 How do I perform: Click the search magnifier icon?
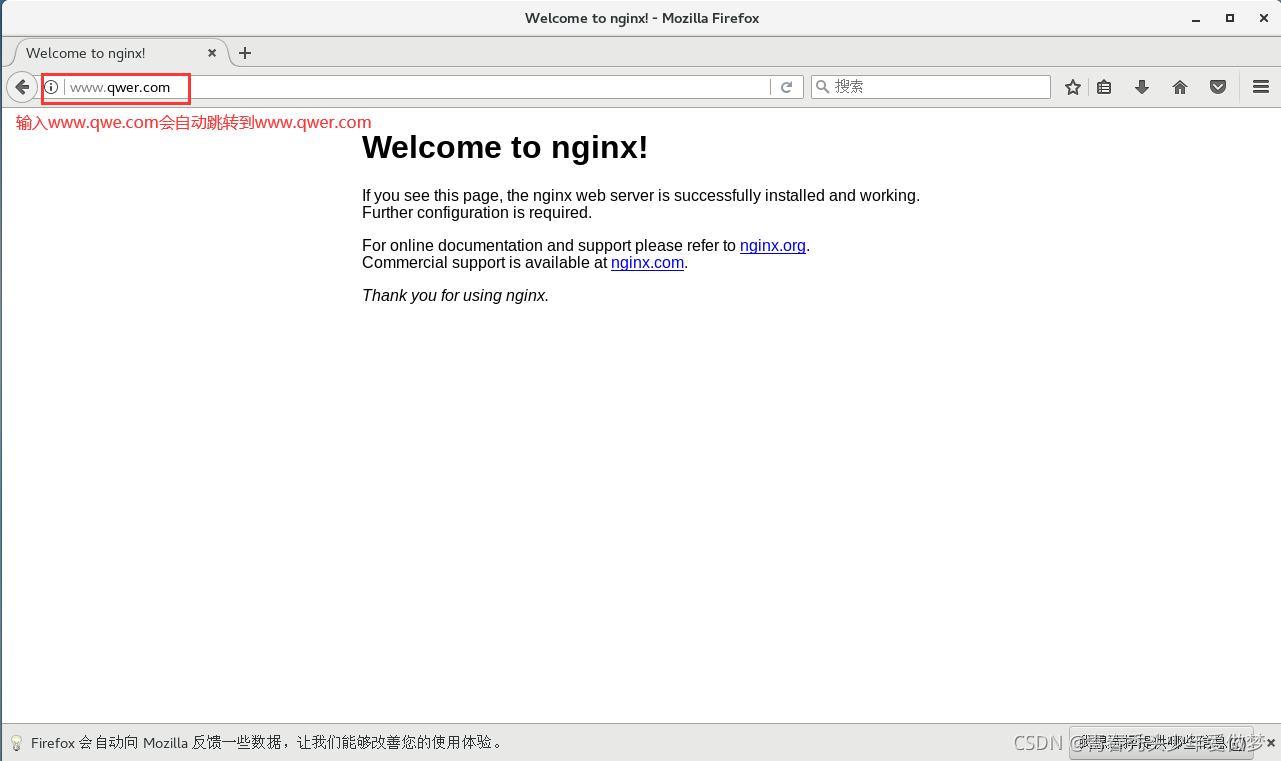pyautogui.click(x=823, y=87)
